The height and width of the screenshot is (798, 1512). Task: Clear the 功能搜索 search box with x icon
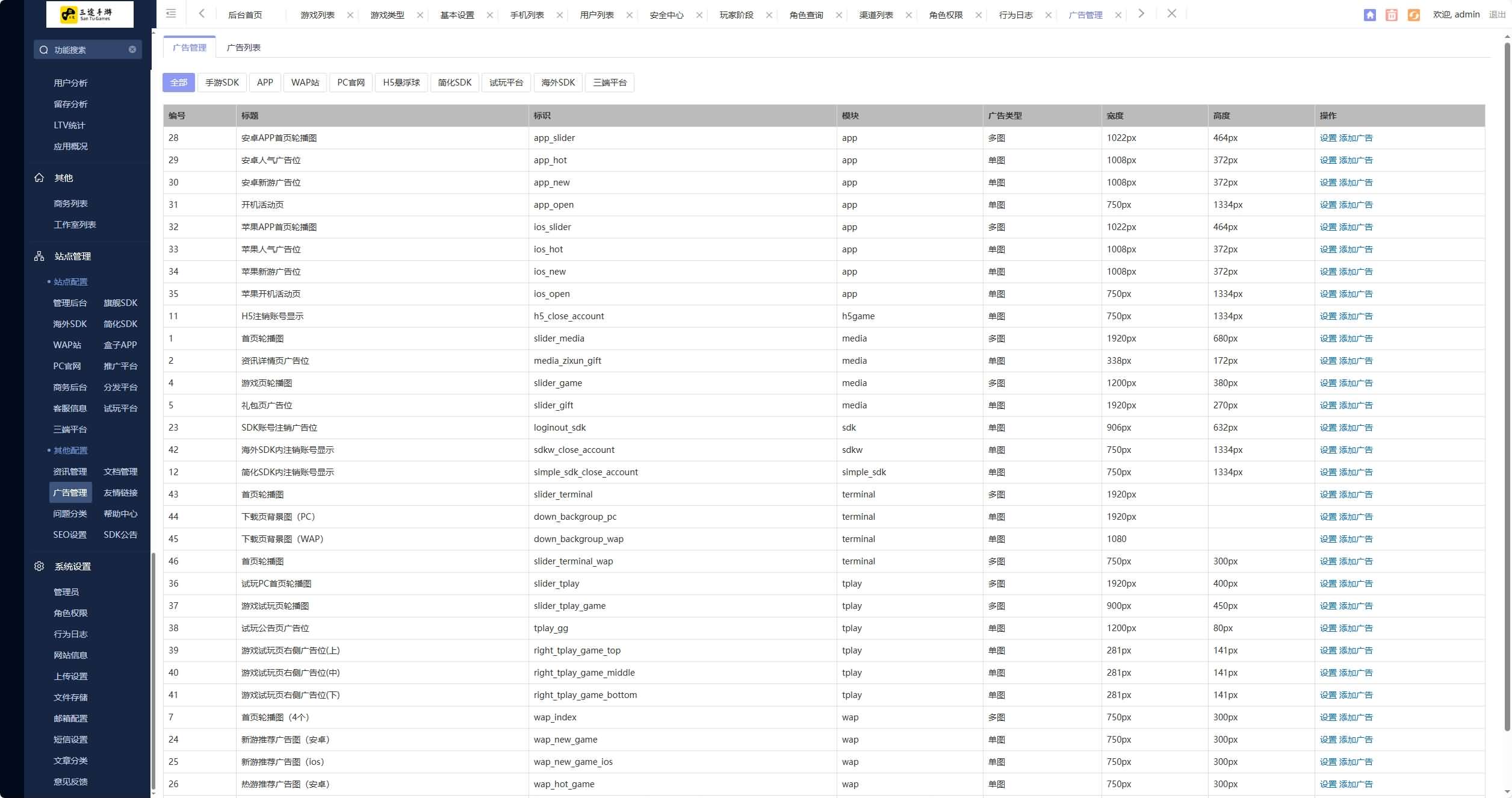click(132, 49)
